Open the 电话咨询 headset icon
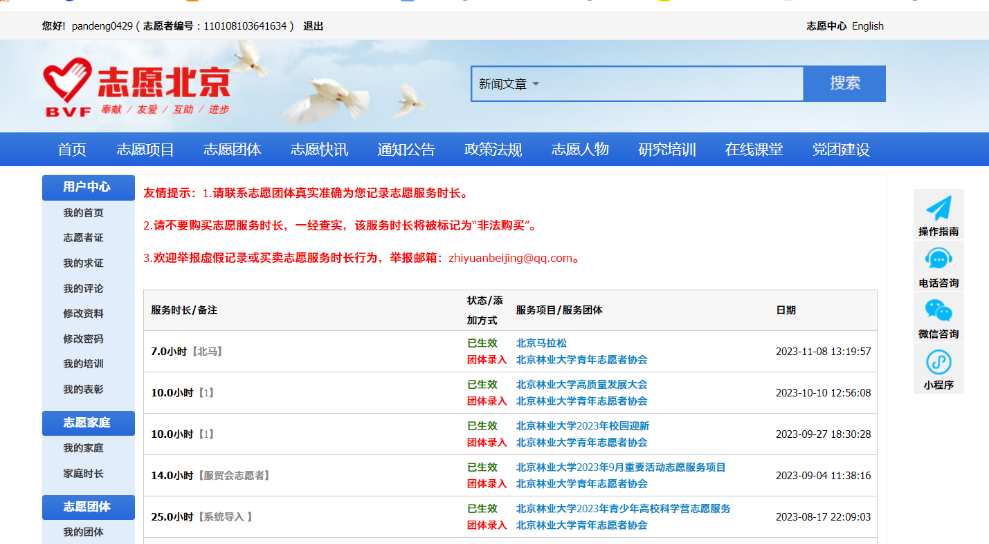Viewport: 989px width, 544px height. click(x=939, y=259)
